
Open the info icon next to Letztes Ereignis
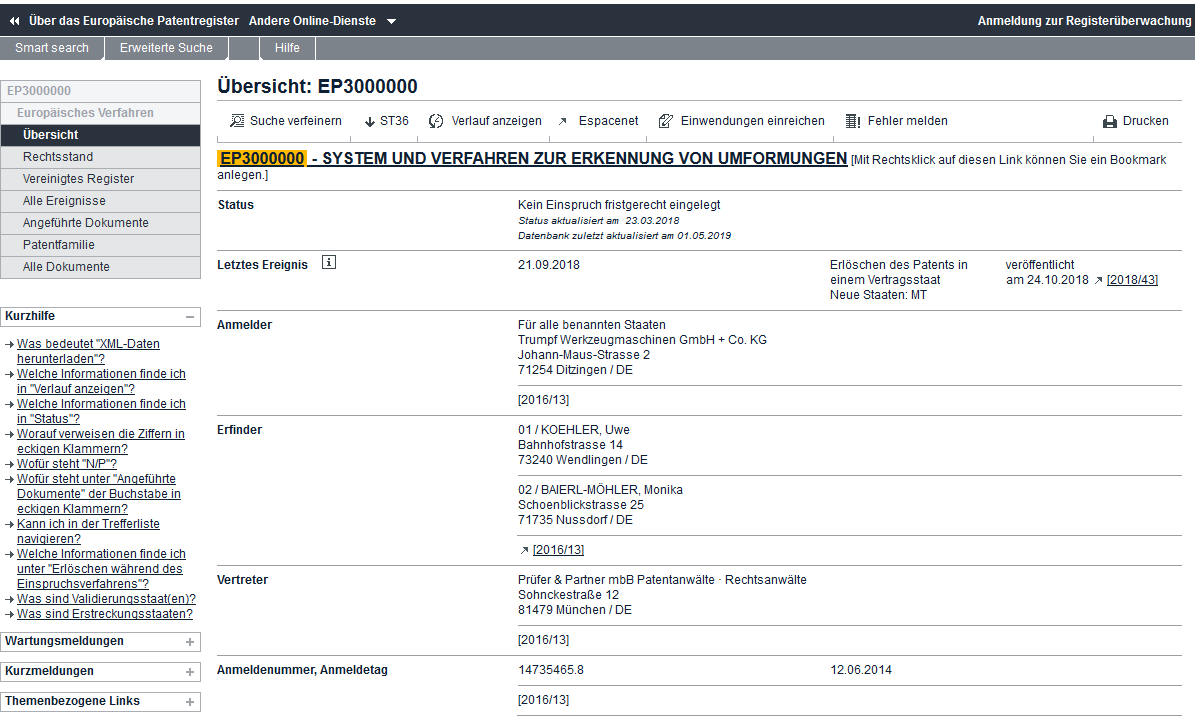[329, 264]
